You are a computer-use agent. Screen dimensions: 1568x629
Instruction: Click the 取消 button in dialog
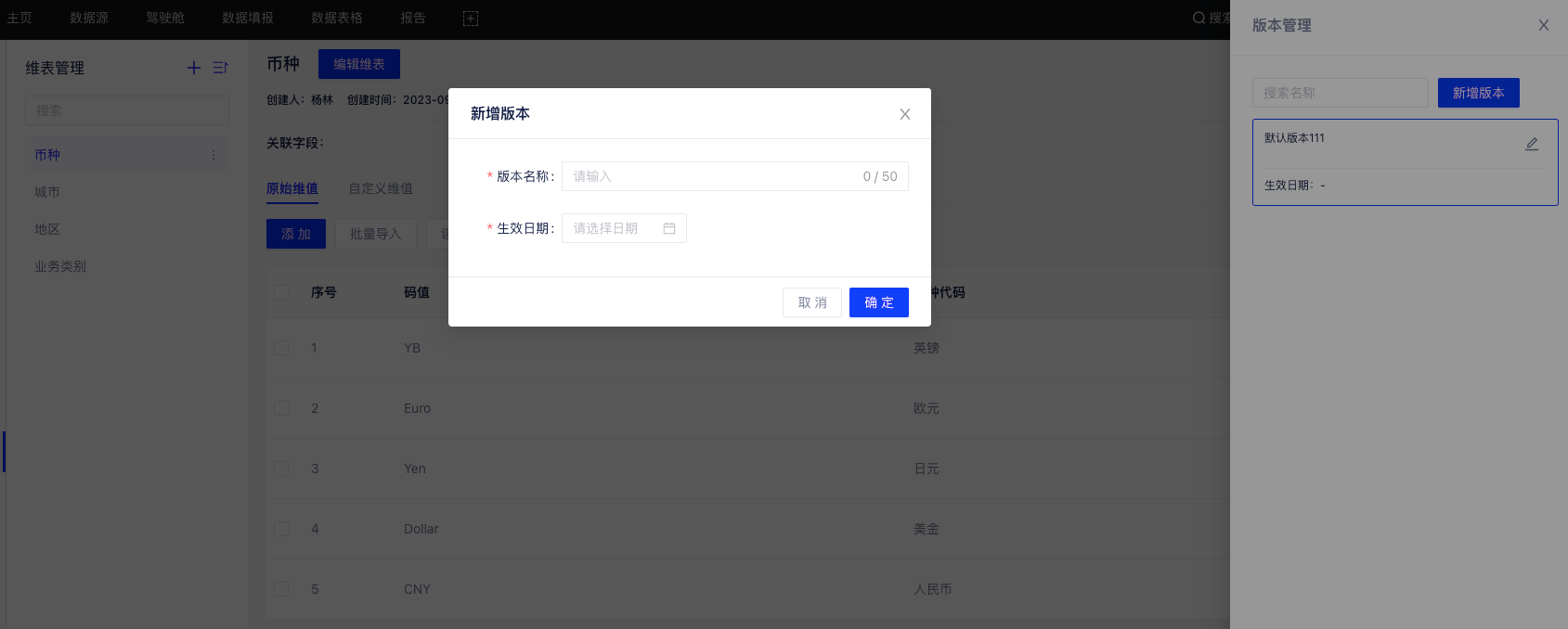812,302
